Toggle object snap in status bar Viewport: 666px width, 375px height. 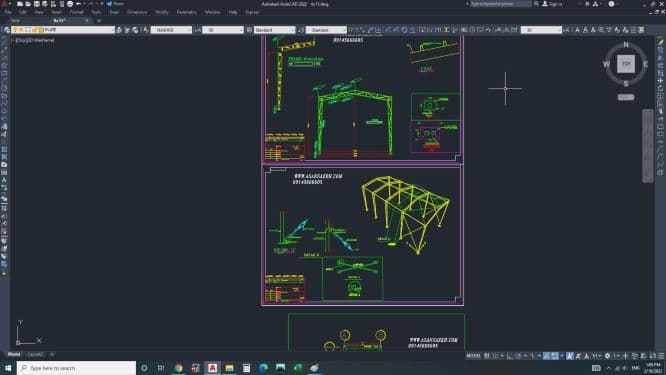coord(555,356)
